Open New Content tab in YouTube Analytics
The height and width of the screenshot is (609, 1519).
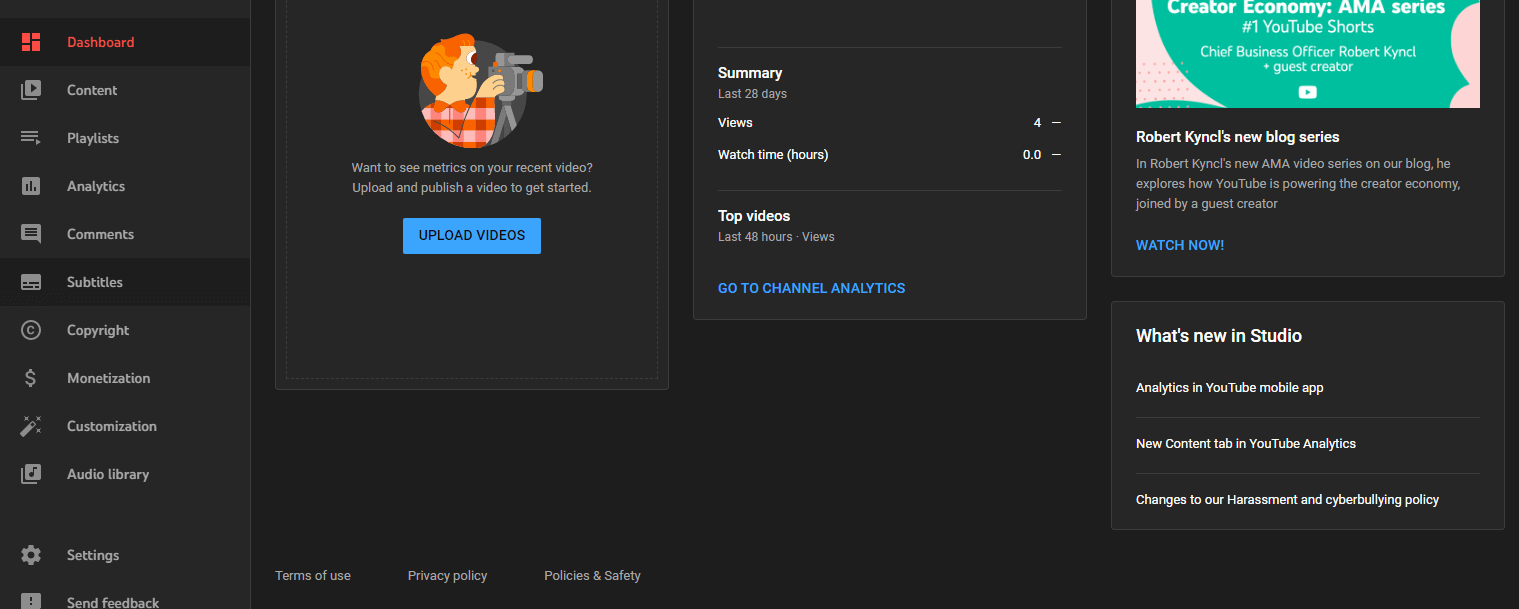(x=1246, y=444)
